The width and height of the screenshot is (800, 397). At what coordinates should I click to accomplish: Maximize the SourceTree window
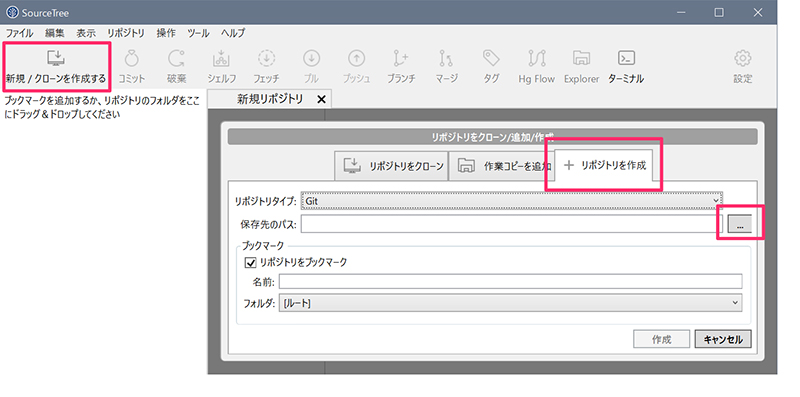pyautogui.click(x=719, y=13)
